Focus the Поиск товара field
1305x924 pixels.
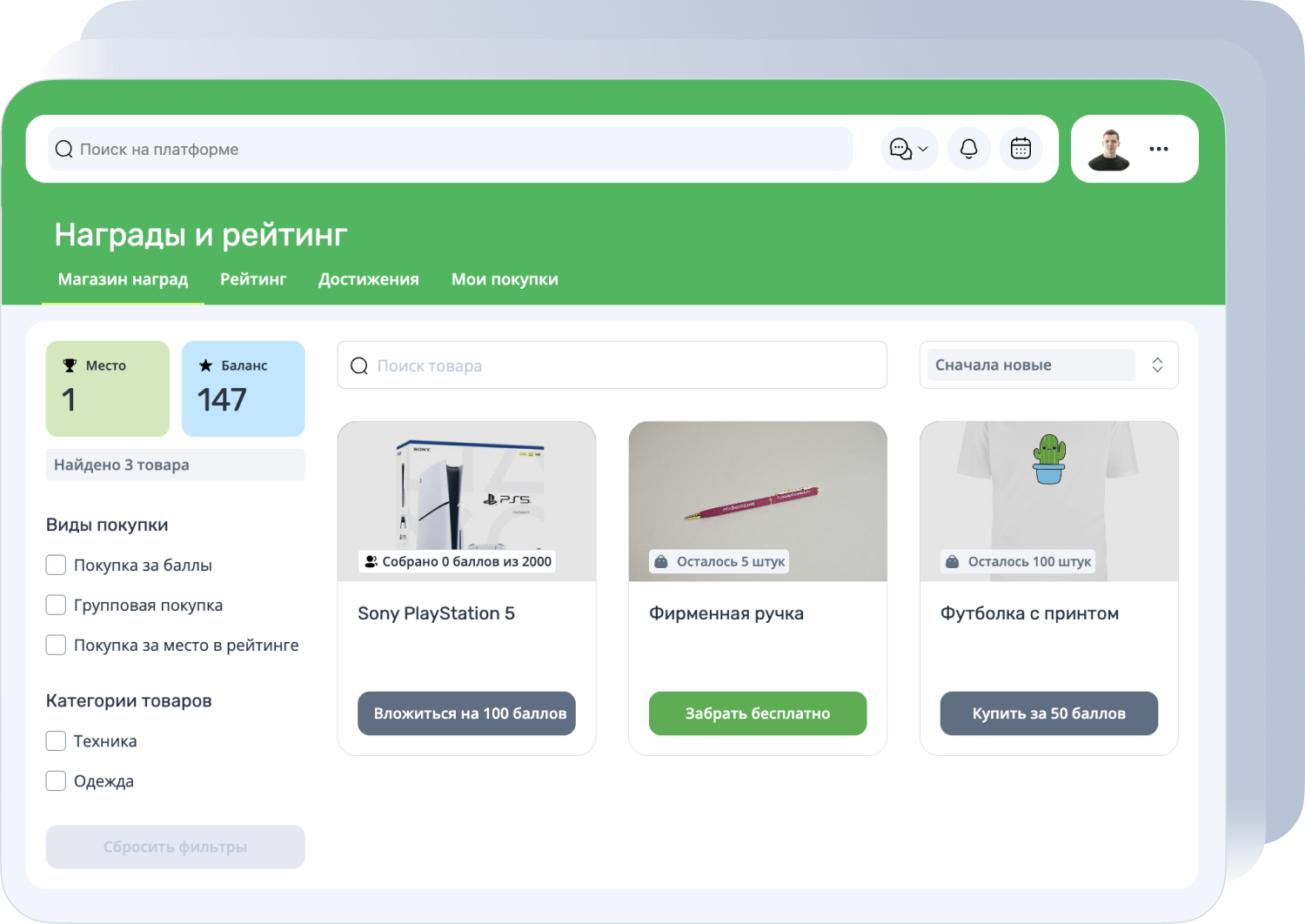click(612, 365)
